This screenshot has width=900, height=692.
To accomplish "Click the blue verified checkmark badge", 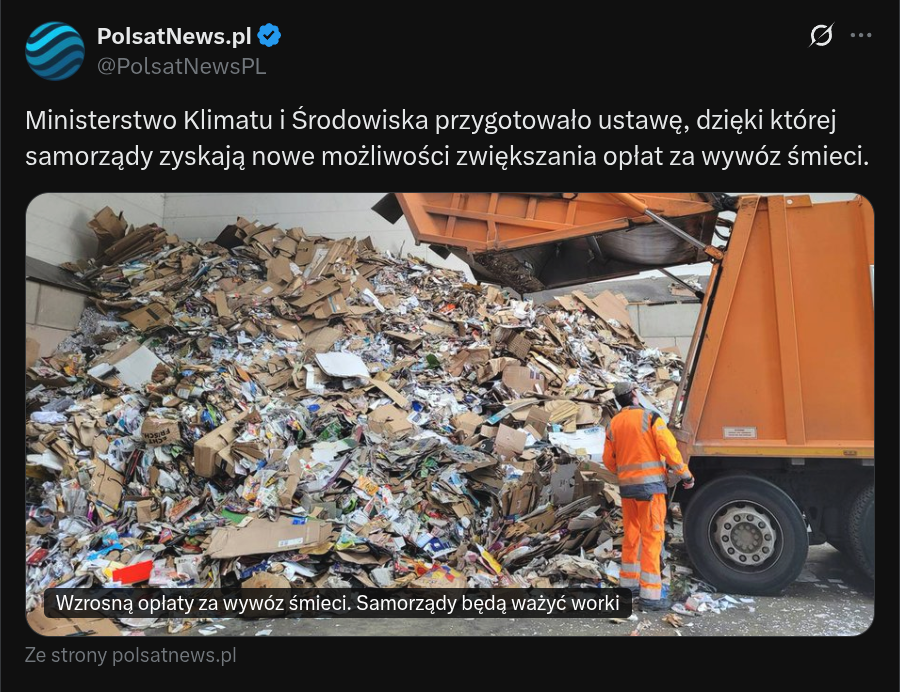I will click(x=269, y=36).
